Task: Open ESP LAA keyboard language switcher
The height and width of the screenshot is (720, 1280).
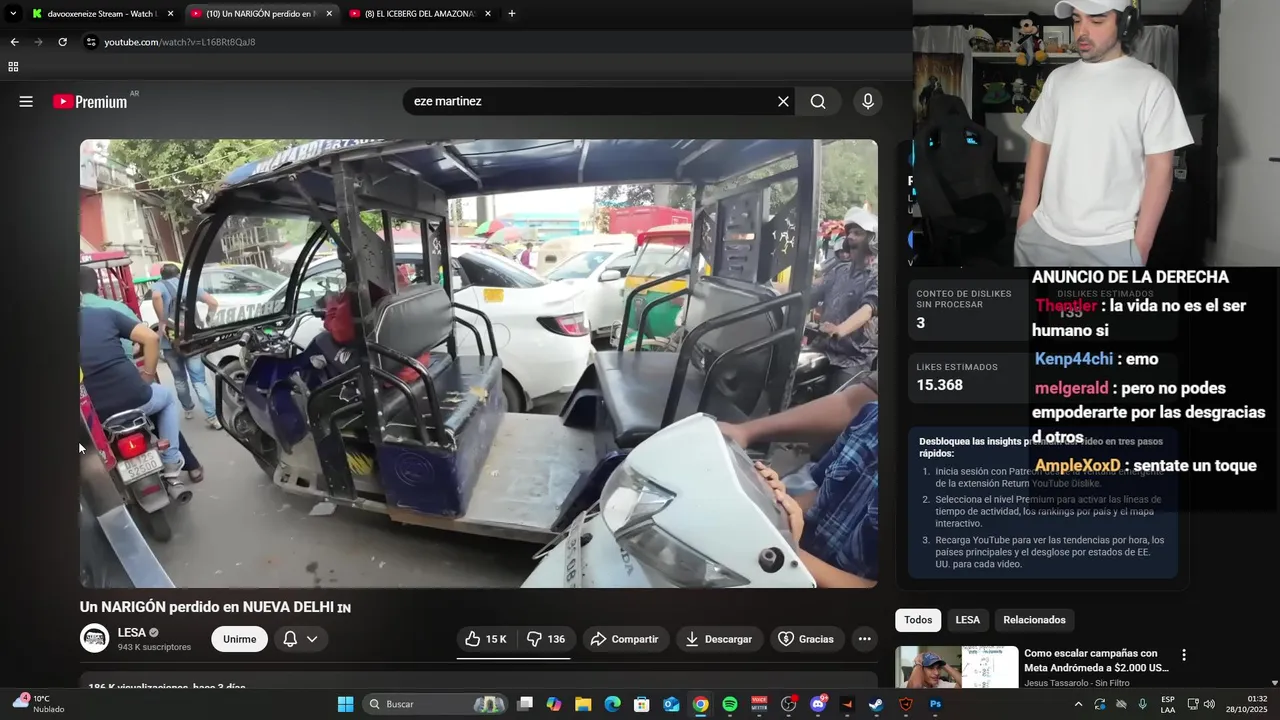Action: pyautogui.click(x=1168, y=704)
